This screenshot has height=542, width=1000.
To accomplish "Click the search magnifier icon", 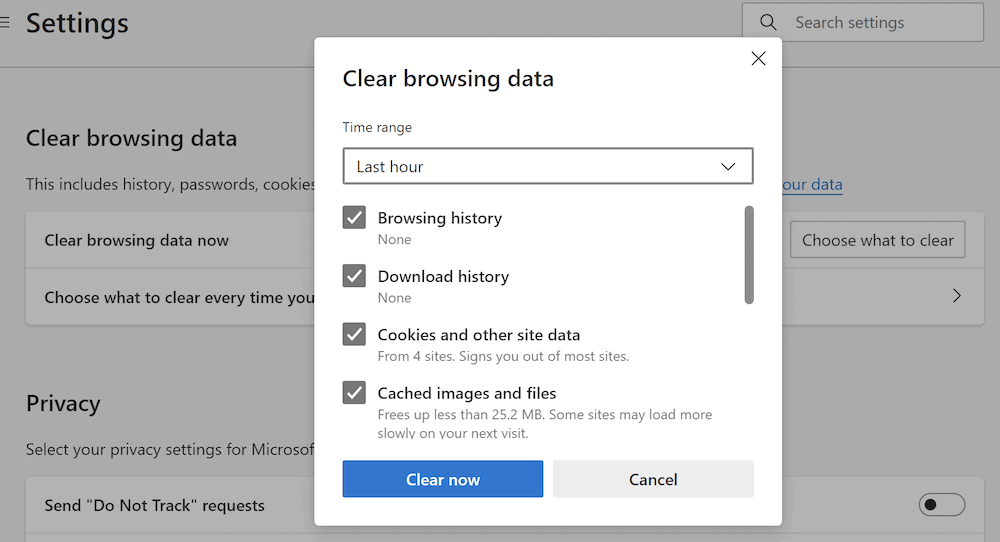I will 768,22.
